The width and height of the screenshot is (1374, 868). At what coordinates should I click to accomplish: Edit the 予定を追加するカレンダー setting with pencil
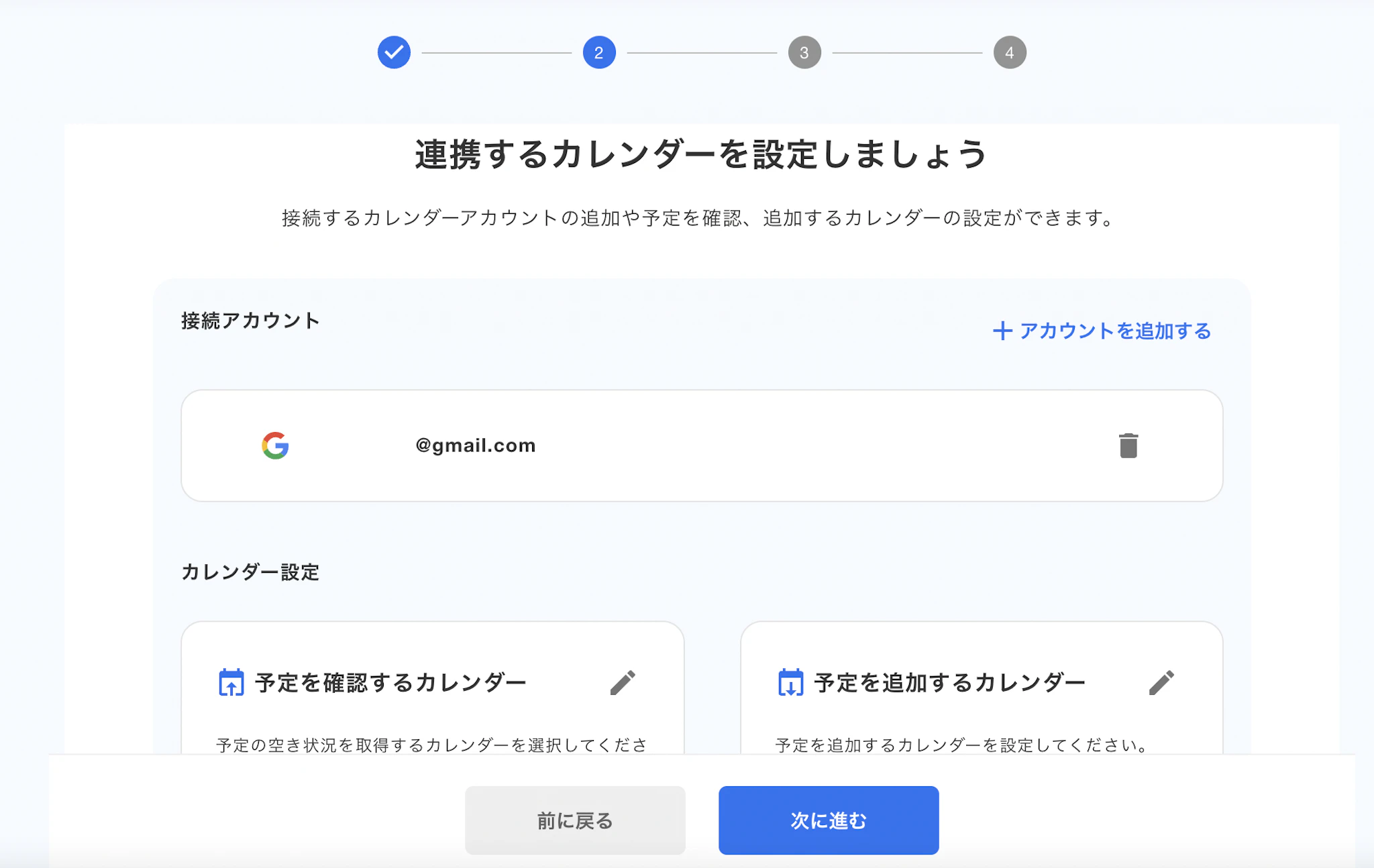tap(1161, 683)
